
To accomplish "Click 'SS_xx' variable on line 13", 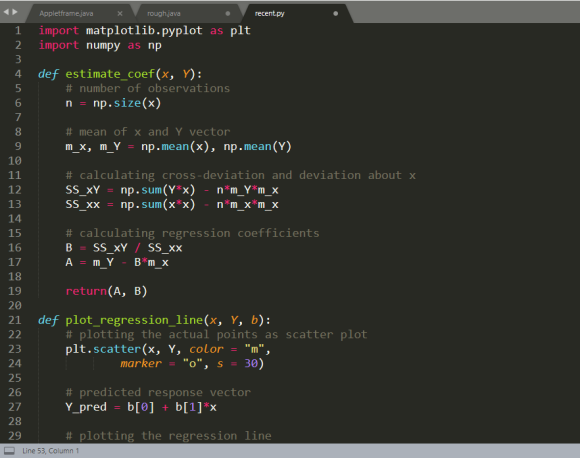I will tap(82, 204).
